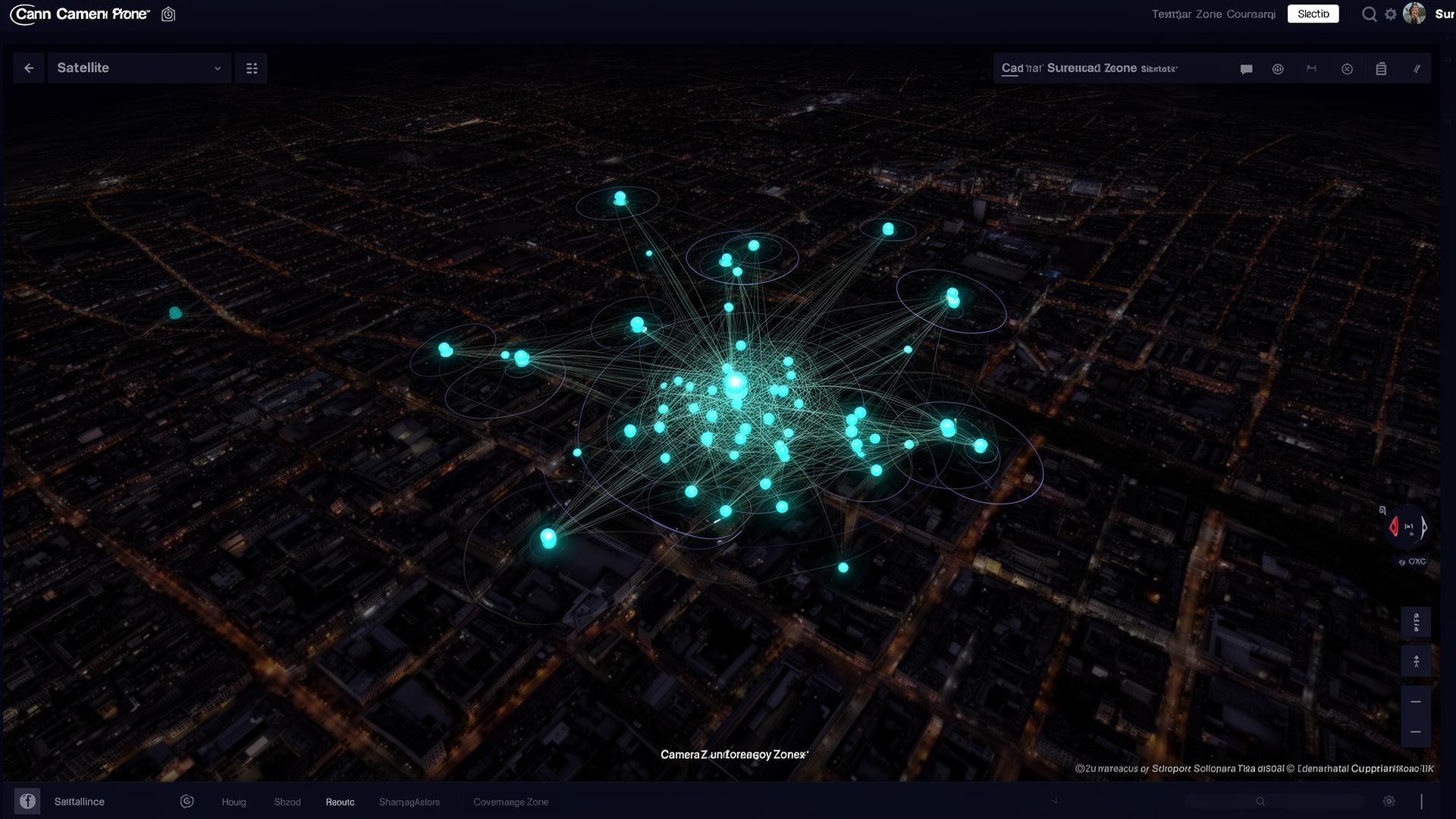Click the compass with the red needle
This screenshot has width=1456, height=819.
(1407, 526)
